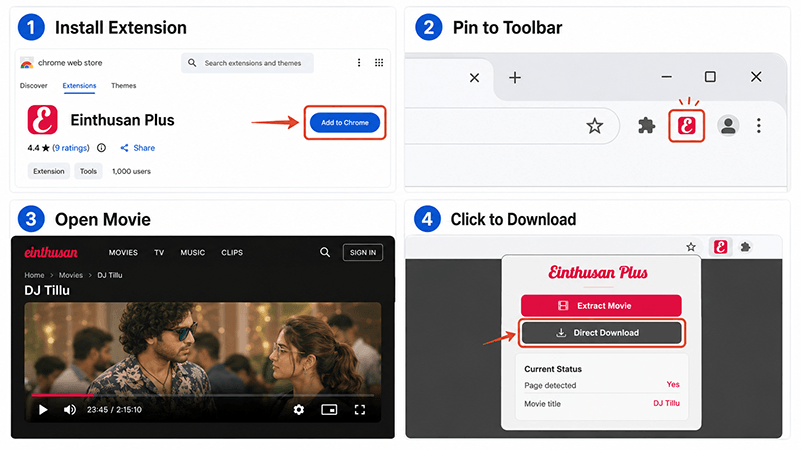The width and height of the screenshot is (801, 450).
Task: Open the CLIPS menu item
Action: click(x=232, y=252)
